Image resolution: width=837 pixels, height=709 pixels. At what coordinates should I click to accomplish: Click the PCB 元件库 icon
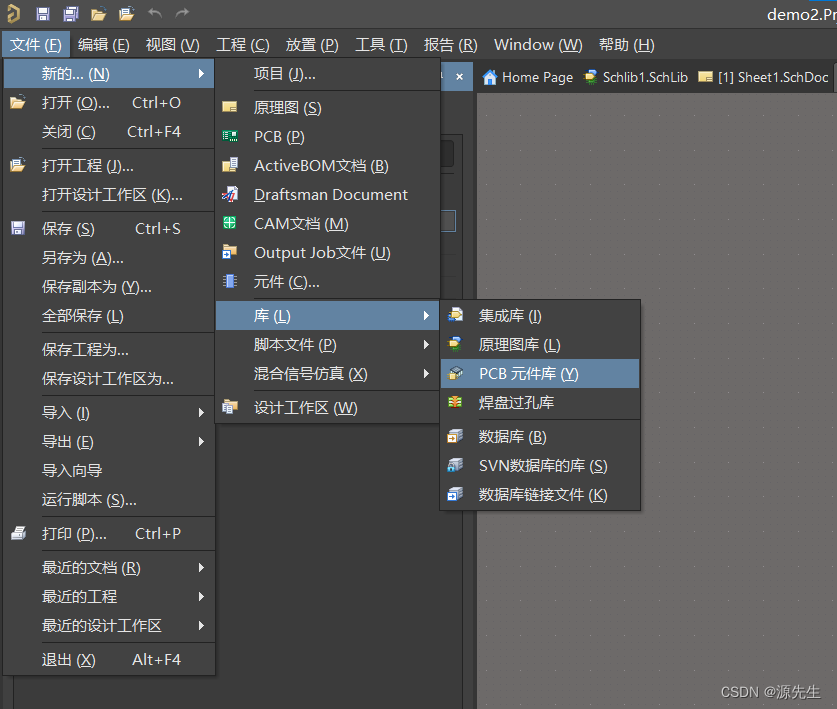(x=455, y=373)
